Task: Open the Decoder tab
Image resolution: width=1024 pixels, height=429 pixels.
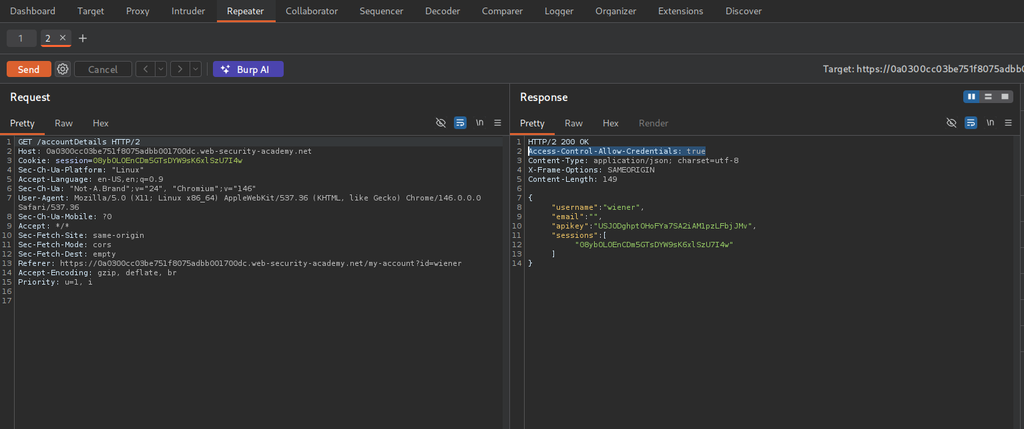Action: coord(442,11)
